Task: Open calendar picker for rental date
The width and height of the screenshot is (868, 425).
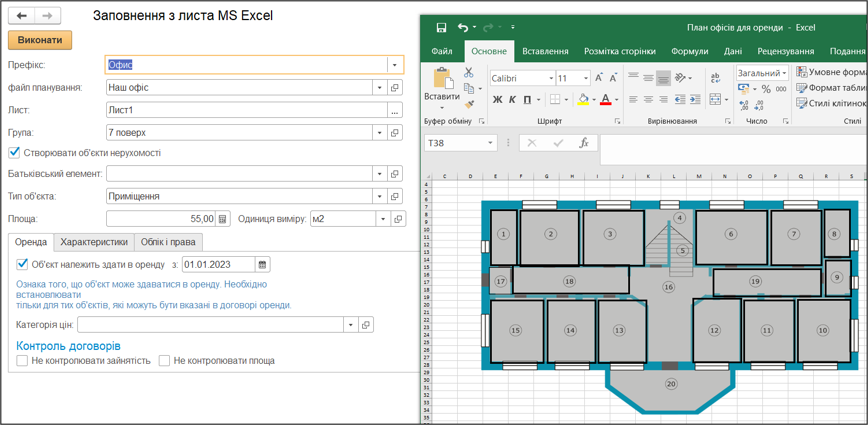Action: point(262,265)
